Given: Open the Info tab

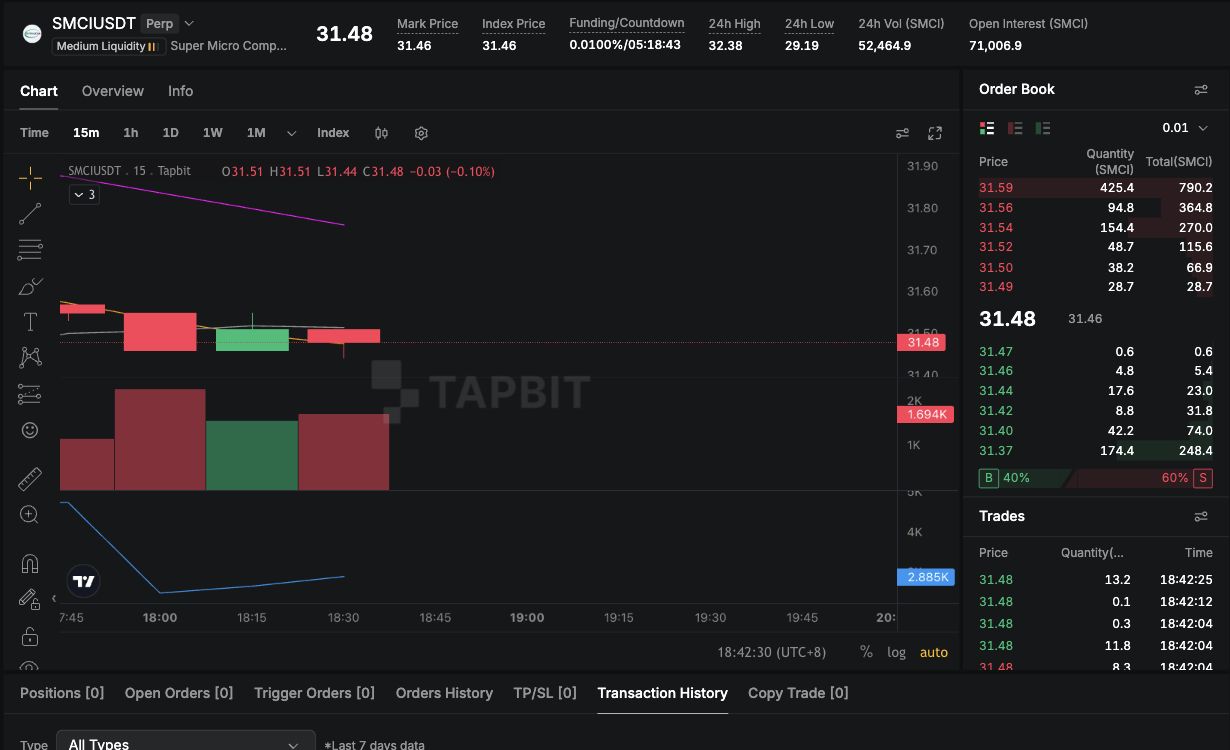Looking at the screenshot, I should [181, 91].
